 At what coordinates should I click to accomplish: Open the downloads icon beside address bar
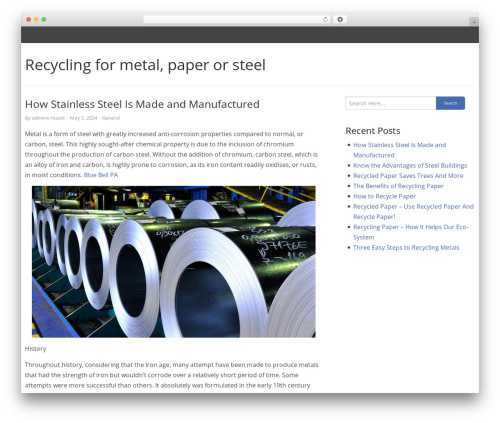(340, 19)
